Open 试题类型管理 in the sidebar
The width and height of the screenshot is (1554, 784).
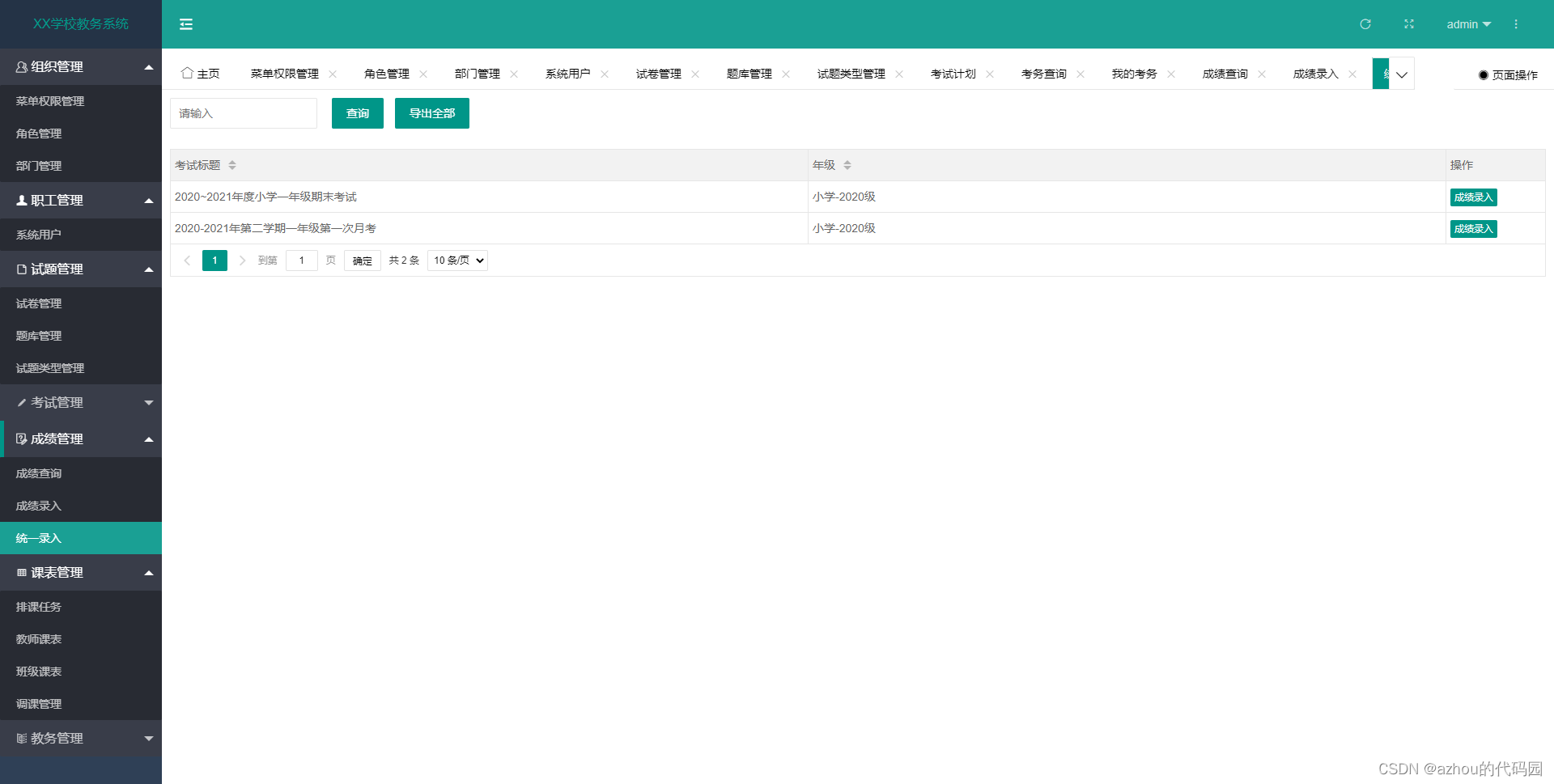81,368
